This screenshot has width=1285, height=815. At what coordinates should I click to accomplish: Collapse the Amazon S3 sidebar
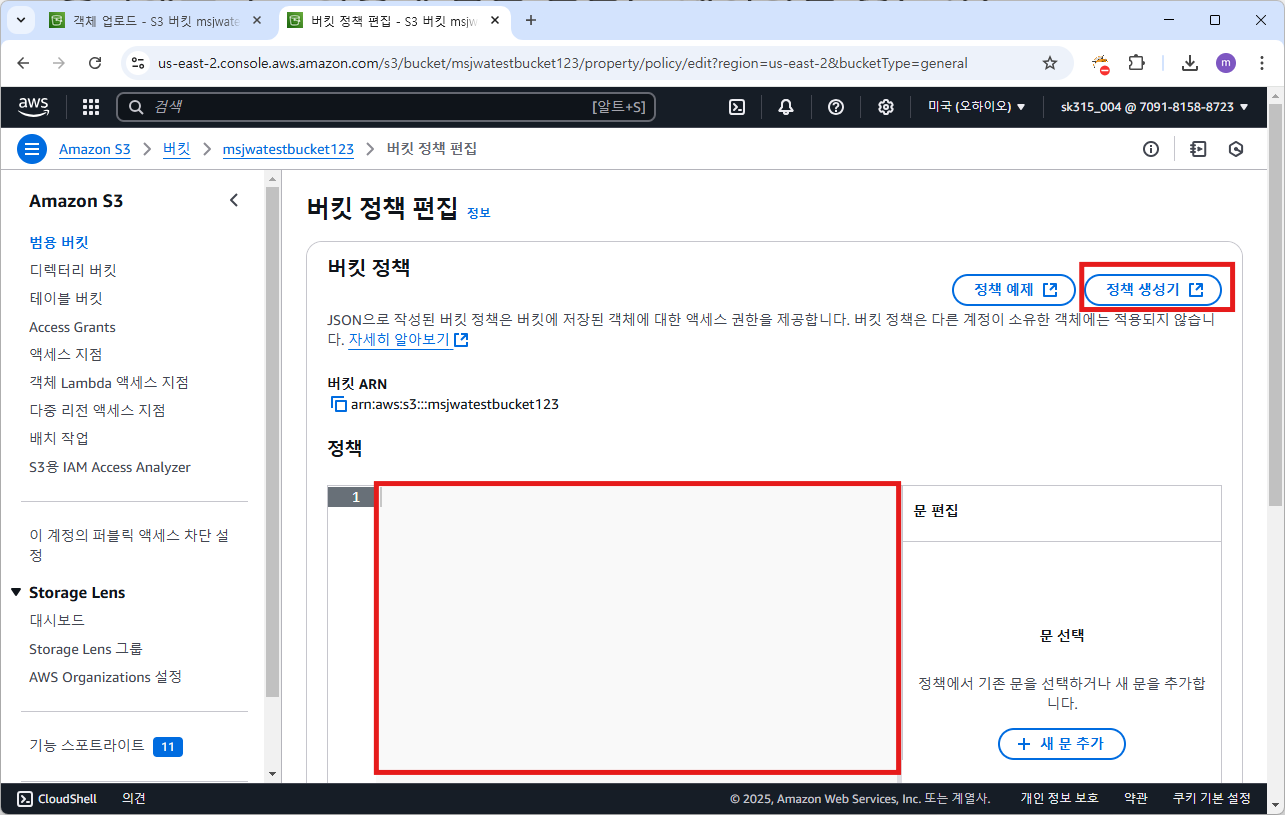234,200
